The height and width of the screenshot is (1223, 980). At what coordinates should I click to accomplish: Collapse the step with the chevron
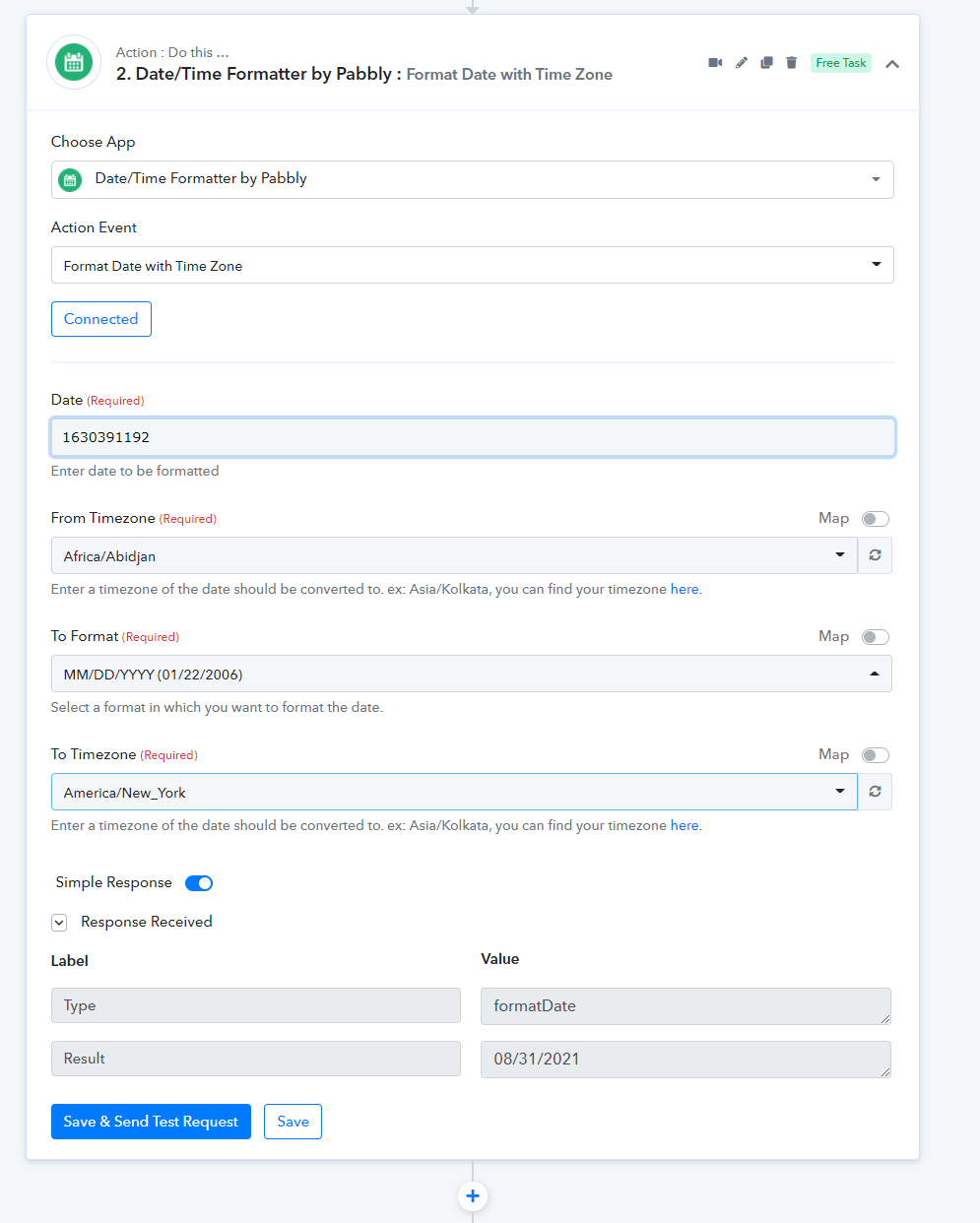point(892,64)
